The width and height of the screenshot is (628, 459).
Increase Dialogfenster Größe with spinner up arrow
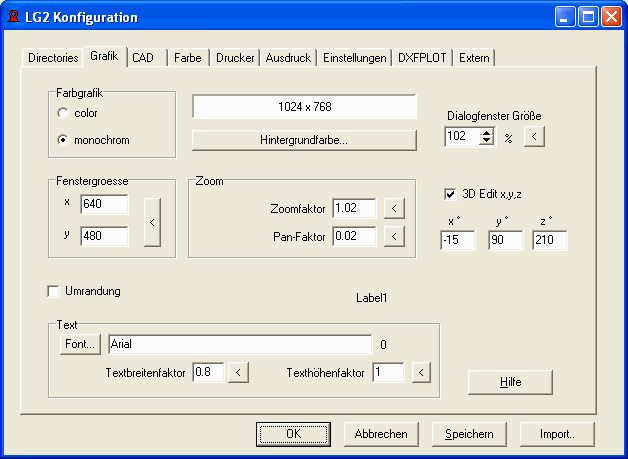(487, 133)
